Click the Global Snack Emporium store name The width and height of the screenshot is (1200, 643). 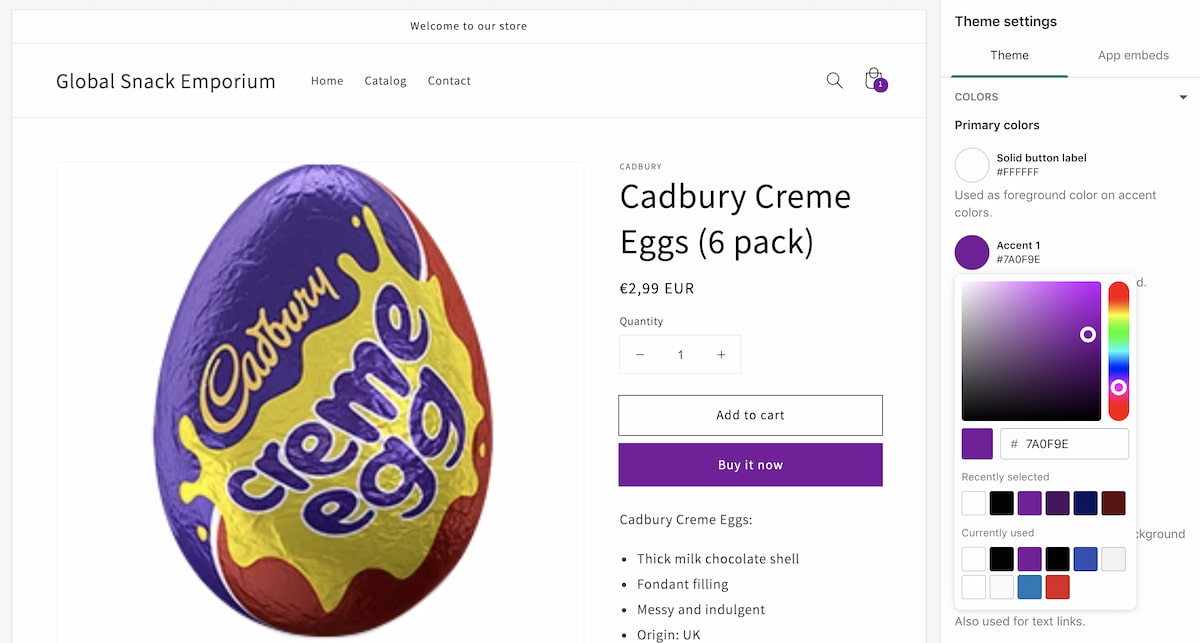[166, 81]
